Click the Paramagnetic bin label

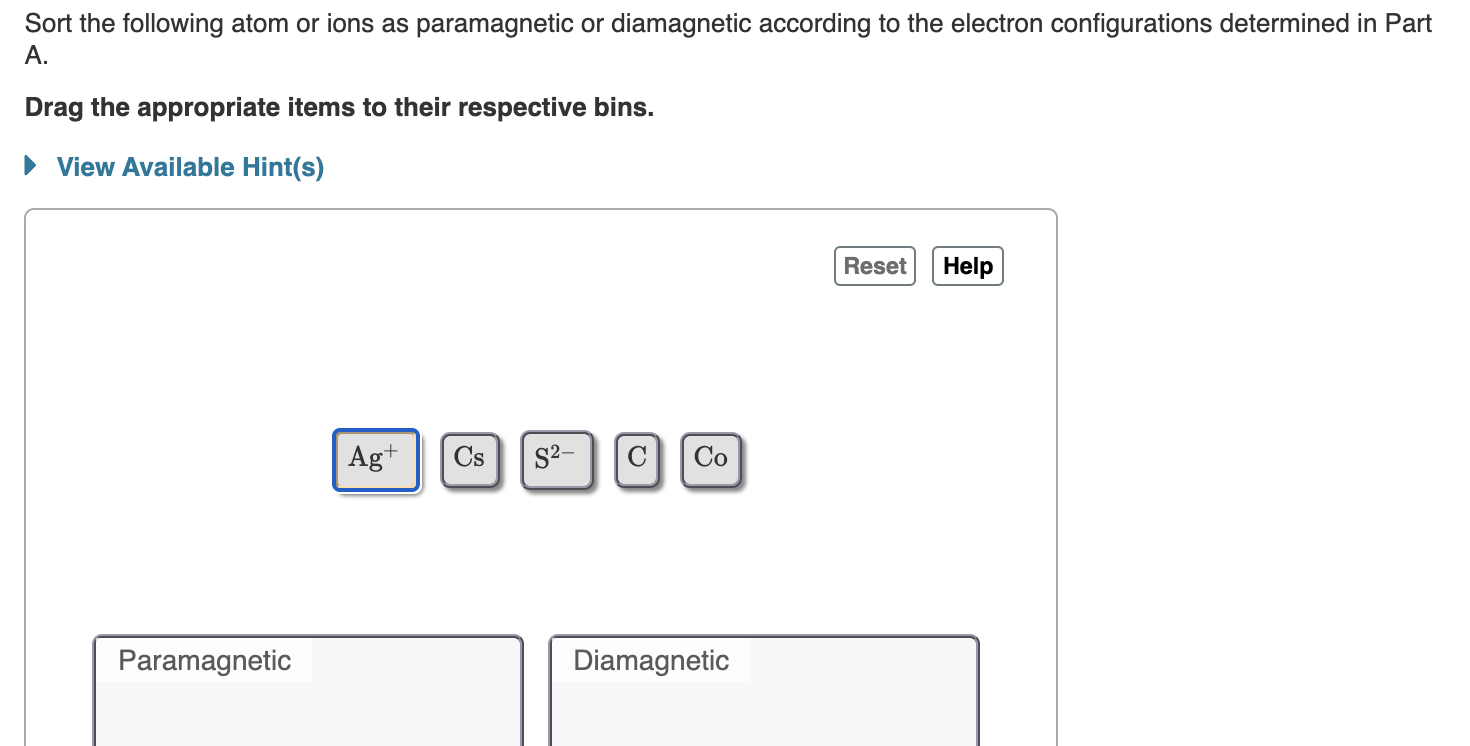point(204,660)
